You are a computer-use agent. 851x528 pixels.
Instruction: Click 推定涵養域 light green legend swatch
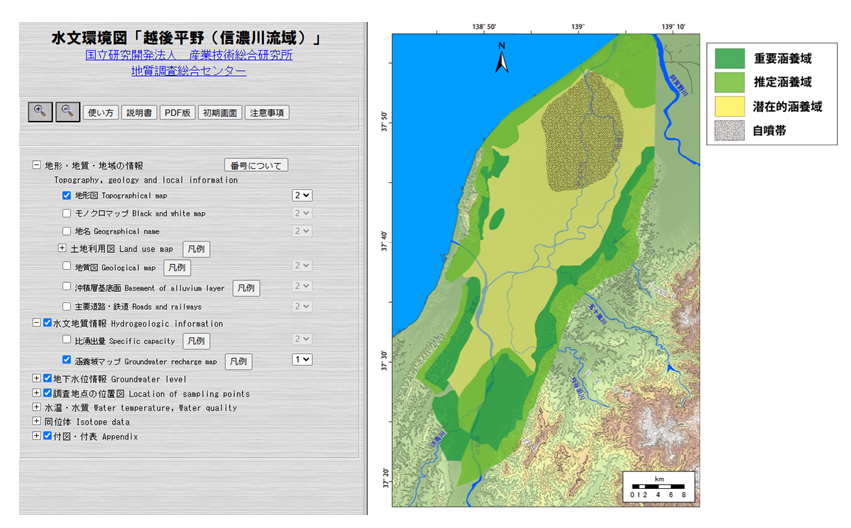click(729, 82)
